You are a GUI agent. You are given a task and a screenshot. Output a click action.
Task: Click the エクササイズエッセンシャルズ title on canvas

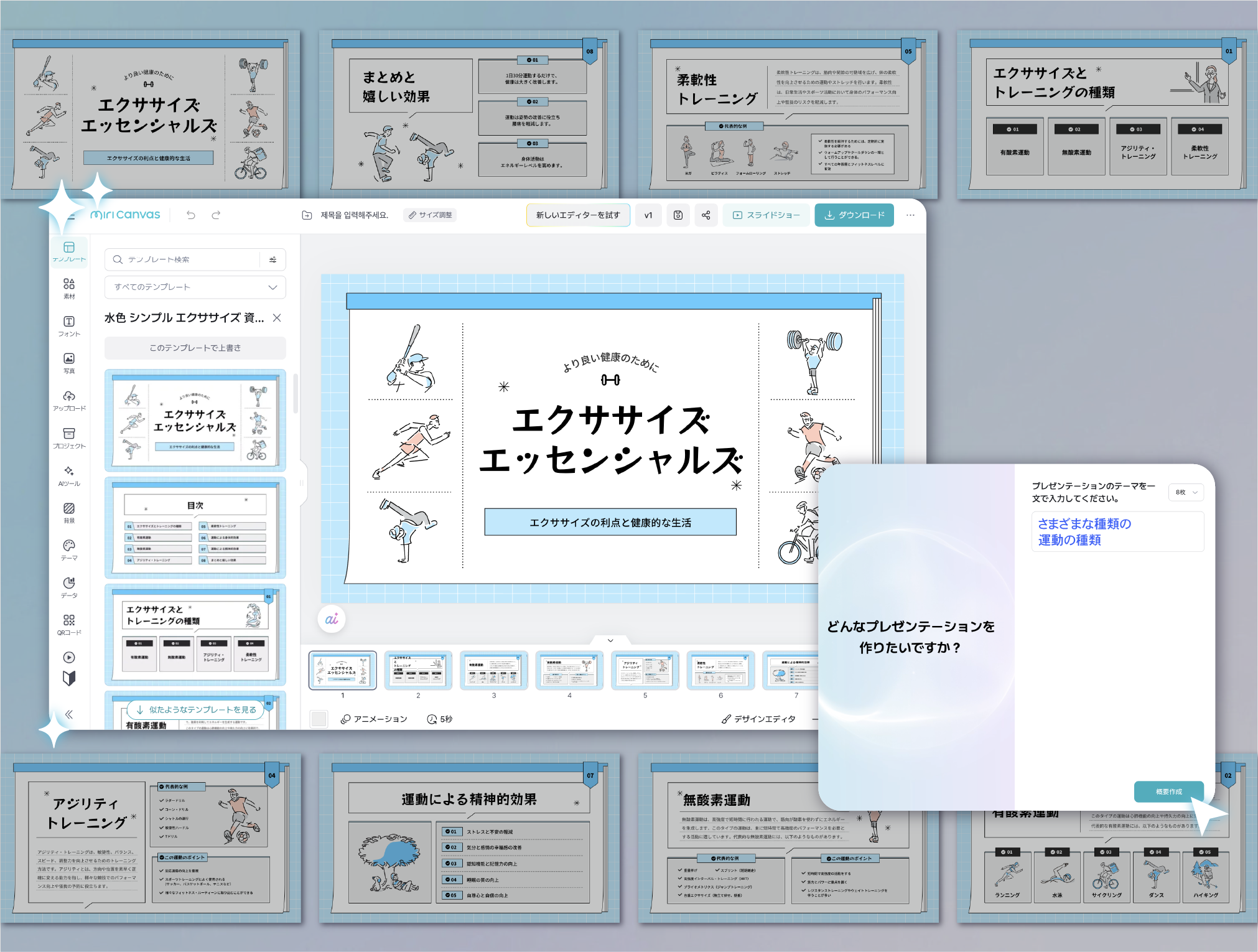pos(611,441)
